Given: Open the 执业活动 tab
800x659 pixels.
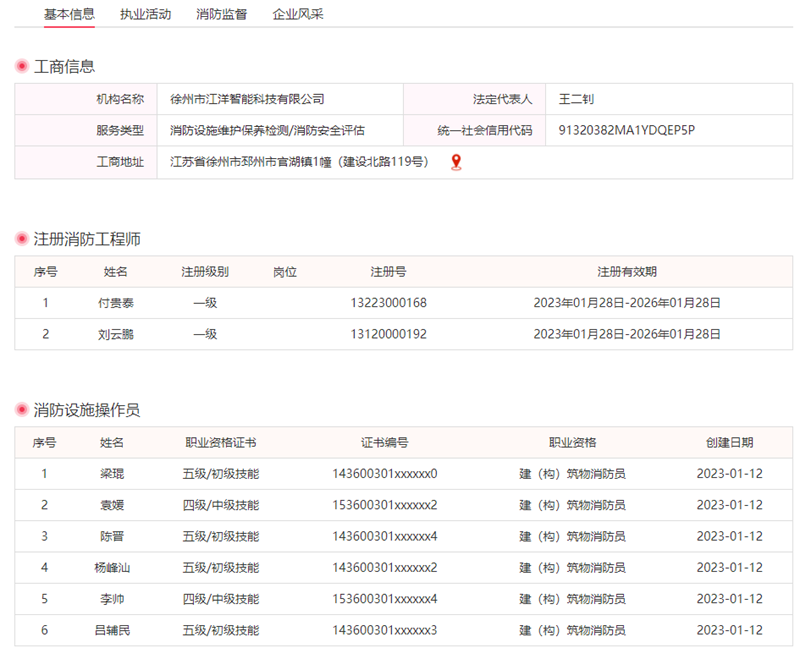Looking at the screenshot, I should tap(145, 14).
